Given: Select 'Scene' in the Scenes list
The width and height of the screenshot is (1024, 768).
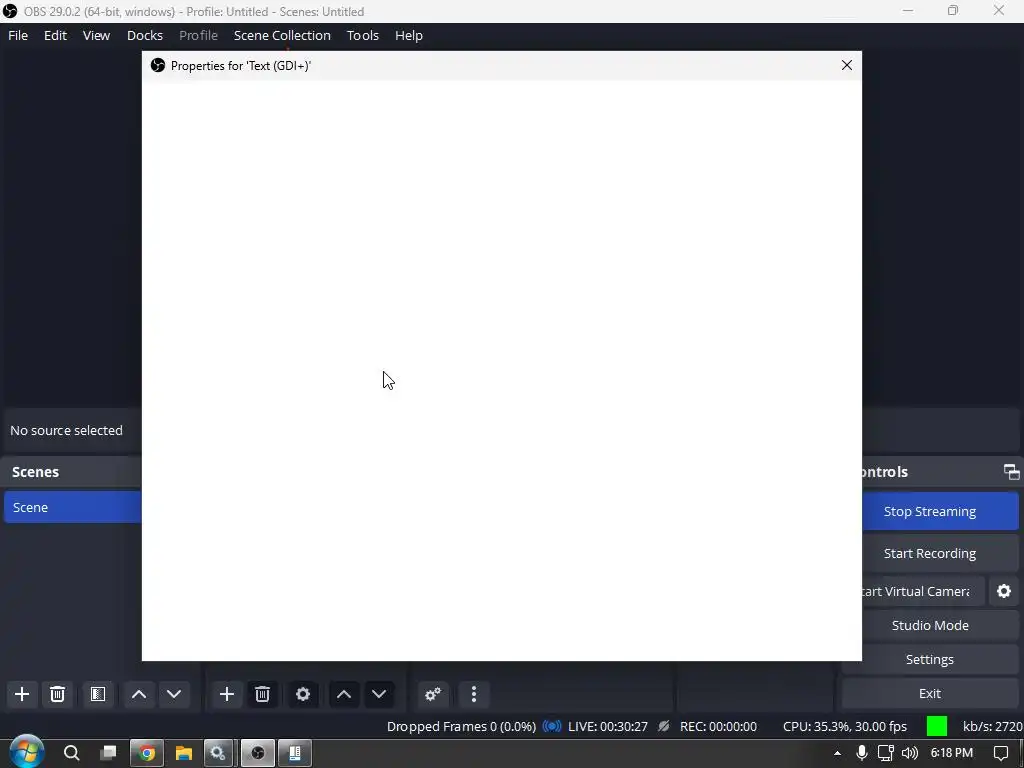Looking at the screenshot, I should coord(73,507).
